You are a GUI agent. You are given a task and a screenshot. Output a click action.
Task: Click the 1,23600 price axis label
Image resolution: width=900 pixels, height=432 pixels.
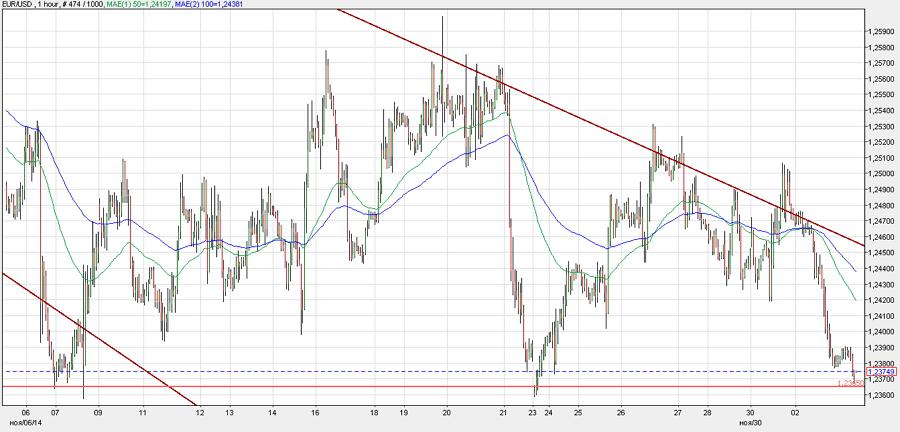(x=883, y=395)
